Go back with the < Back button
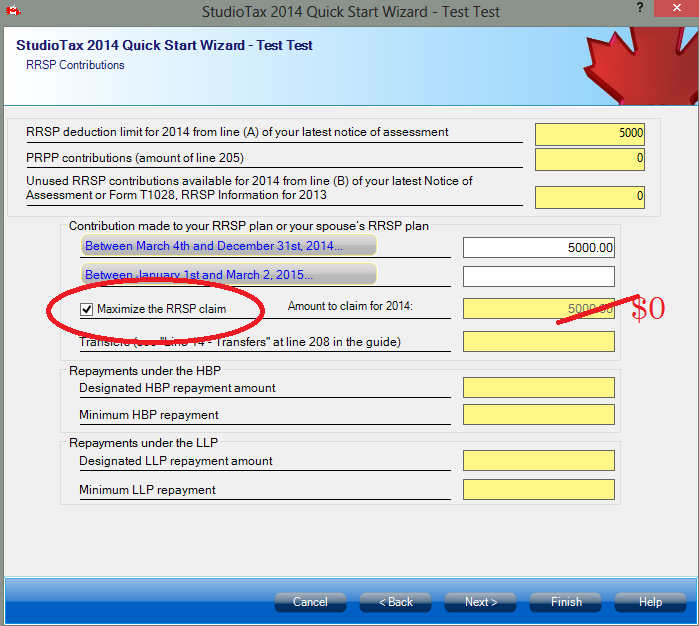The width and height of the screenshot is (699, 626). (395, 602)
